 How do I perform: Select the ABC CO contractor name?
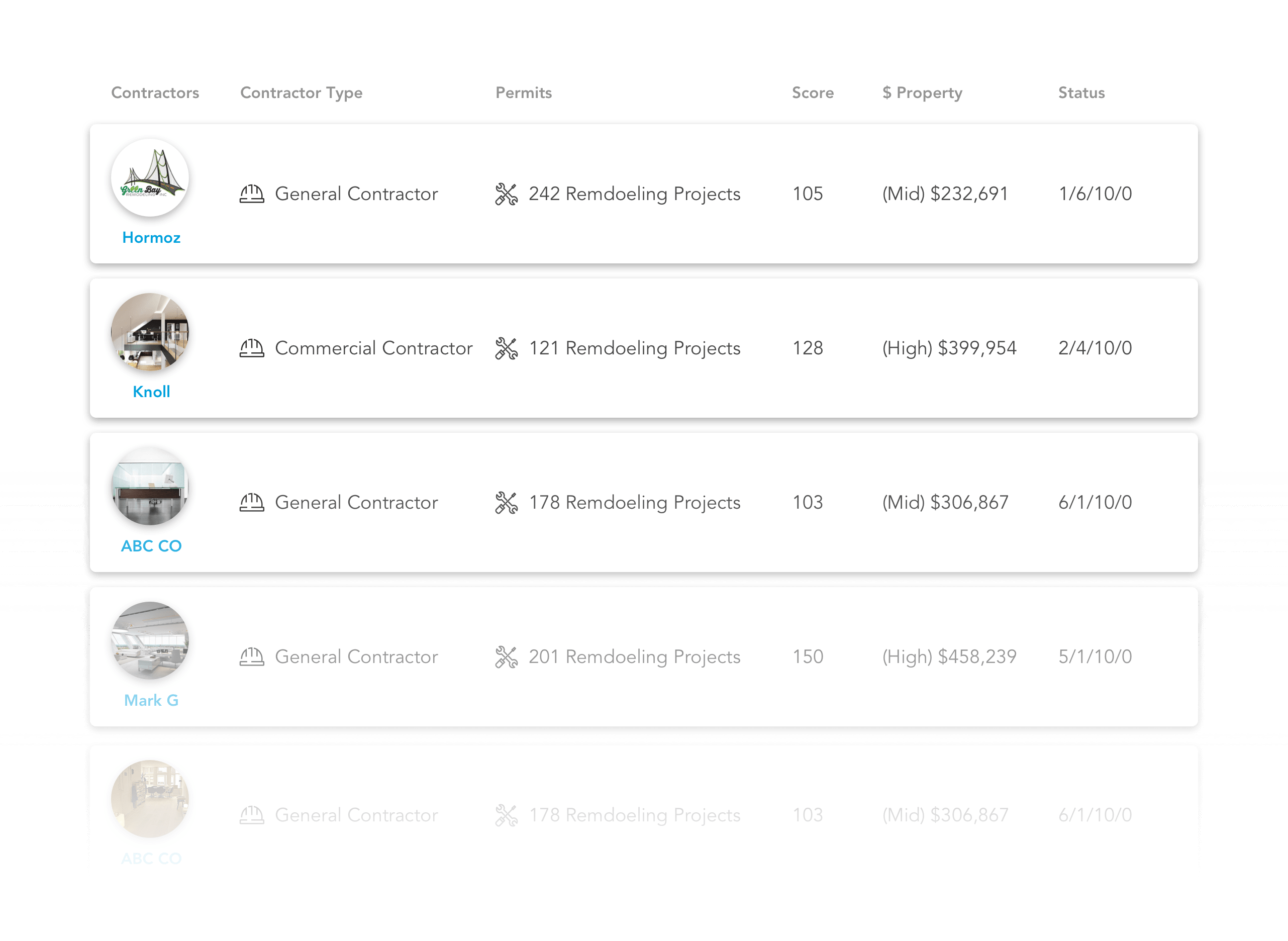pyautogui.click(x=151, y=546)
